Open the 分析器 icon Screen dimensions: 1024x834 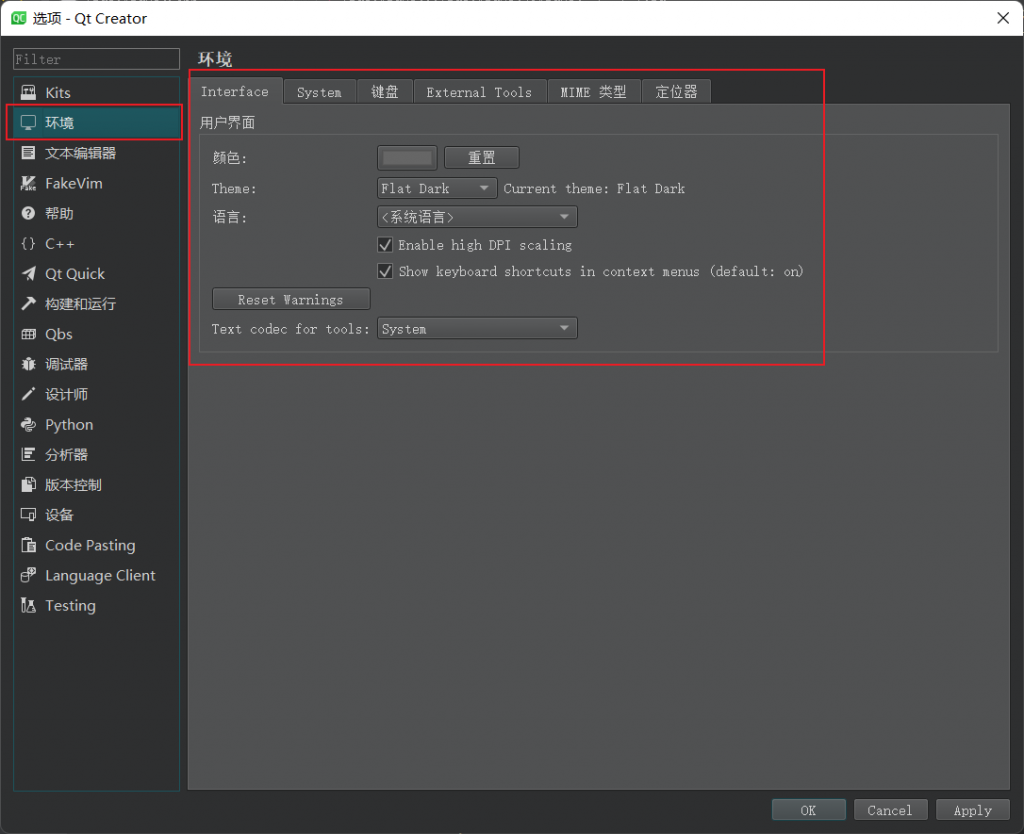(x=28, y=455)
